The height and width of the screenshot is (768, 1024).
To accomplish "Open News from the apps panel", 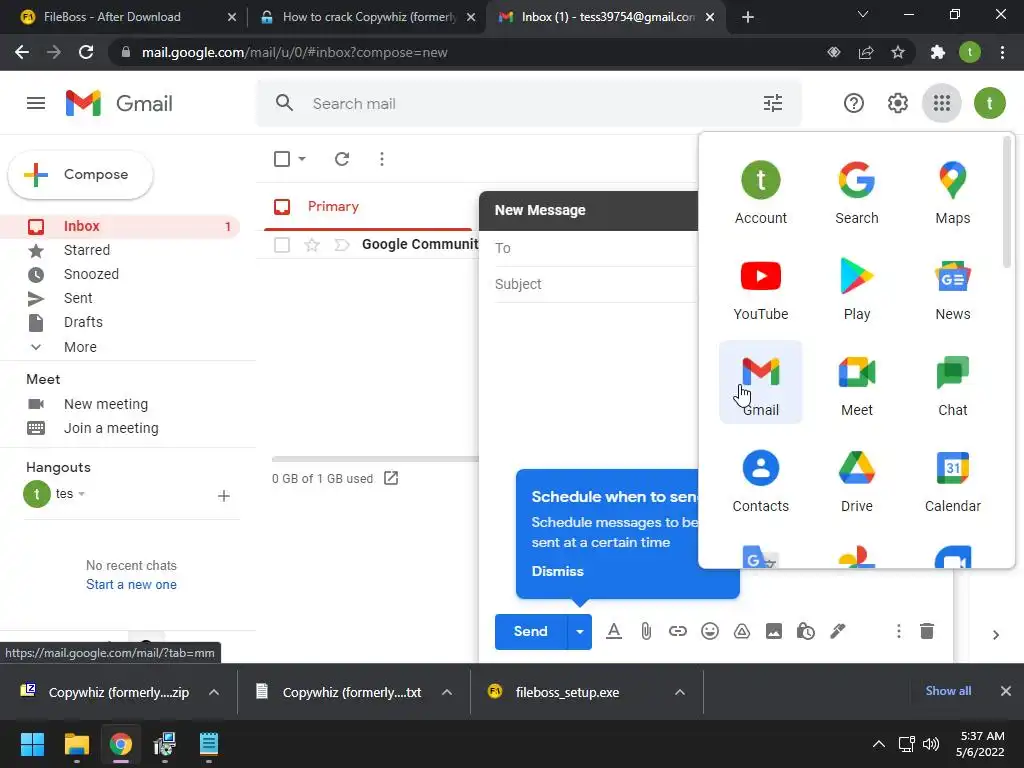I will (953, 288).
